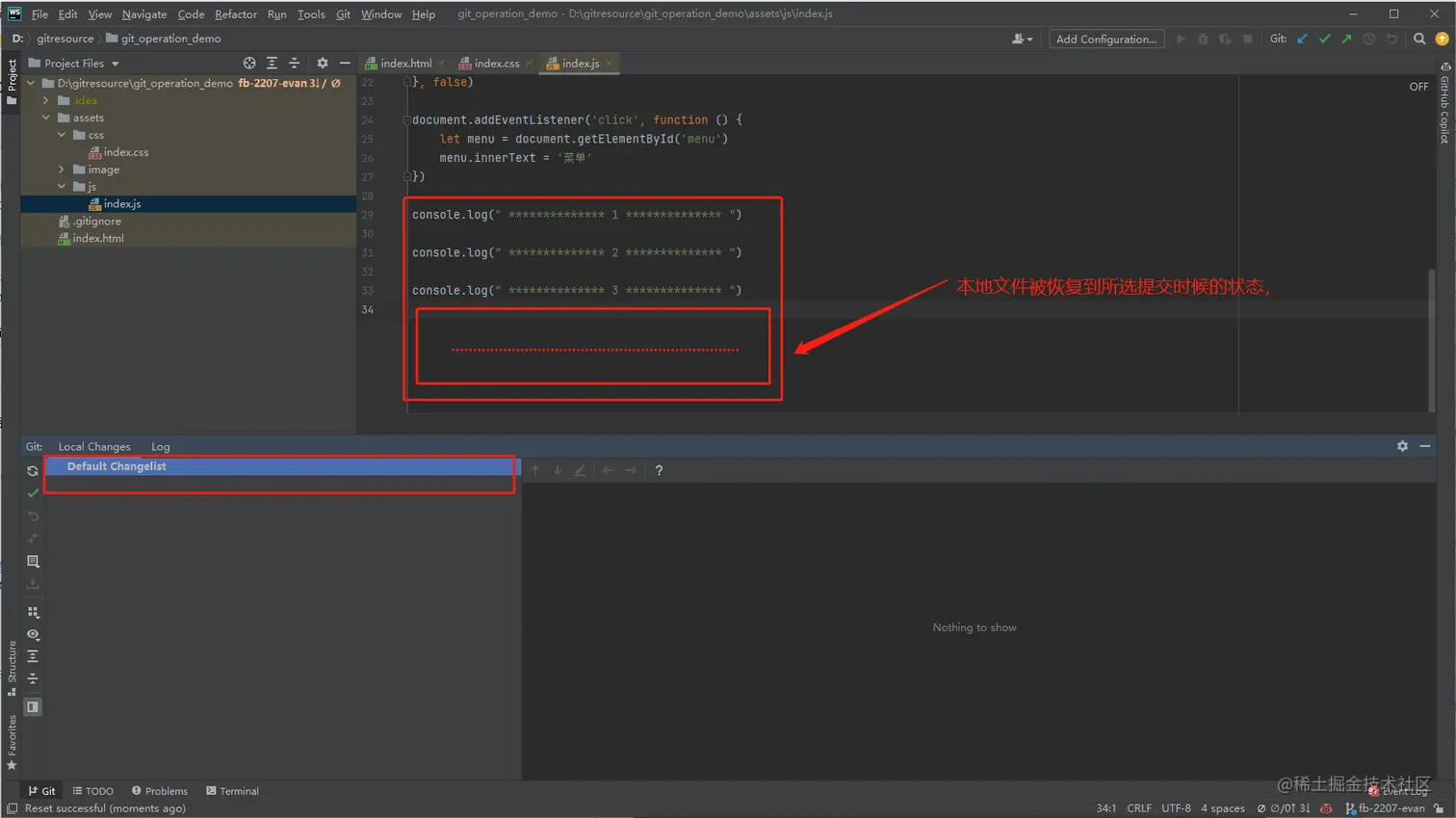Click the rollback arrow in top toolbar

[x=1391, y=39]
